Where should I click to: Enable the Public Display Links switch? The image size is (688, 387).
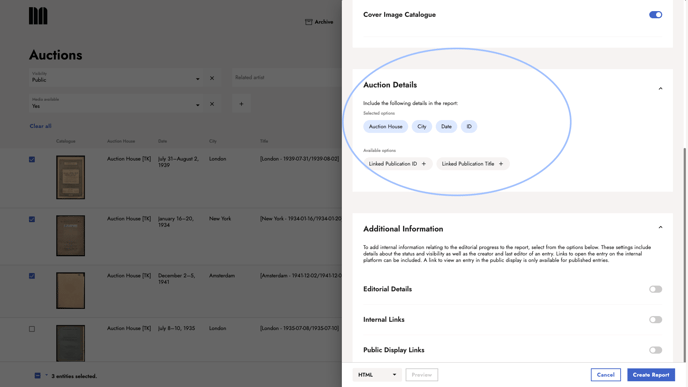pos(656,350)
